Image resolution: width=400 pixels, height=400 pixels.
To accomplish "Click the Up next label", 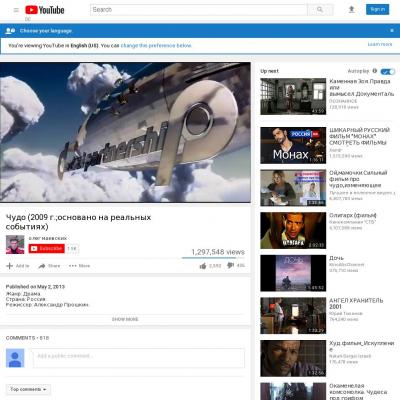I will coord(269,71).
